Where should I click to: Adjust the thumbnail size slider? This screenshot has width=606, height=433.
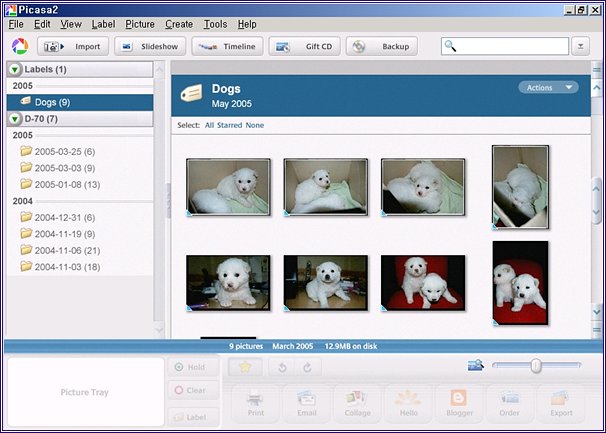coord(536,366)
